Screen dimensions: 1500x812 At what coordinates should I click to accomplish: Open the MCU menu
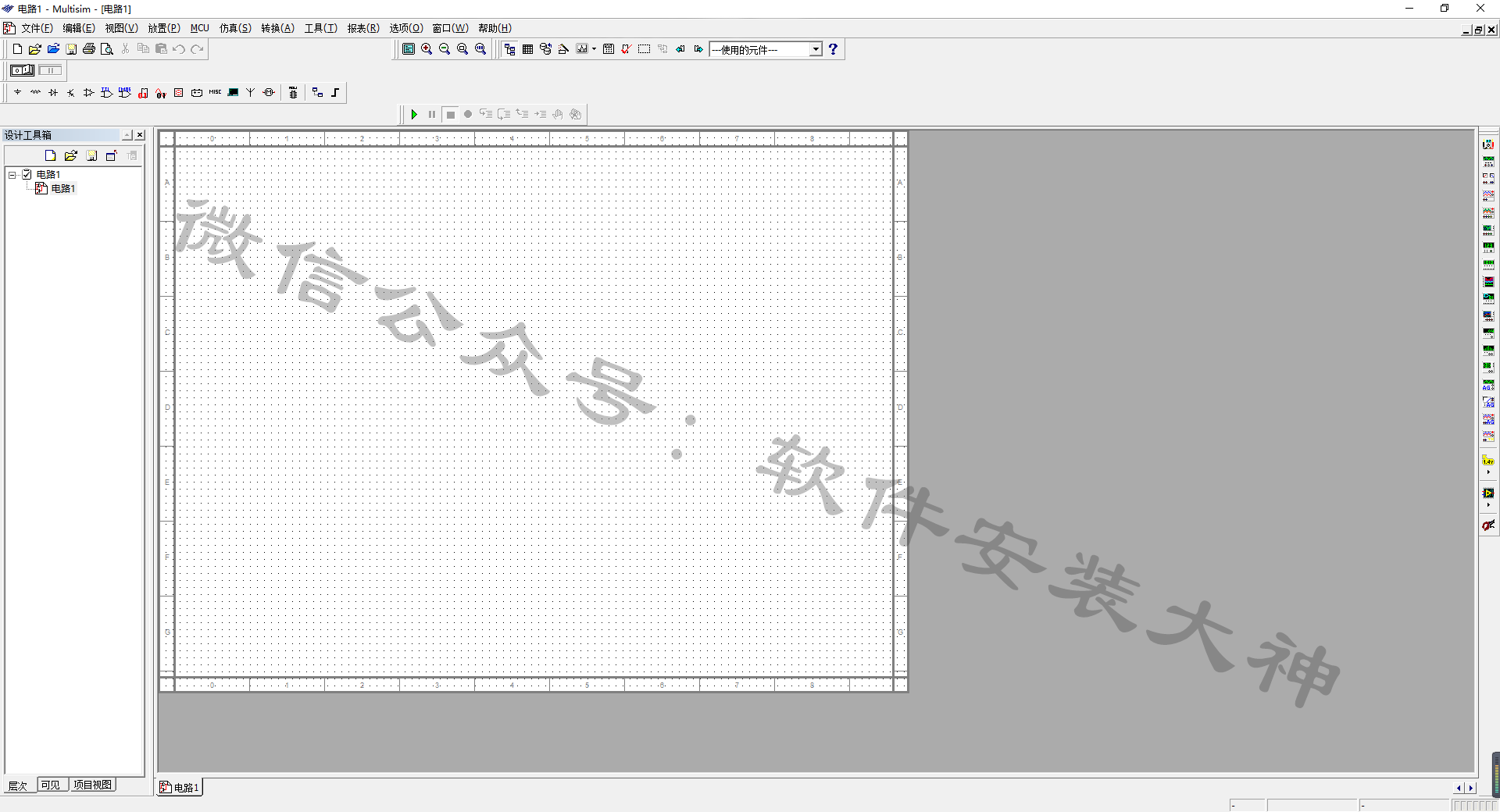pos(200,28)
